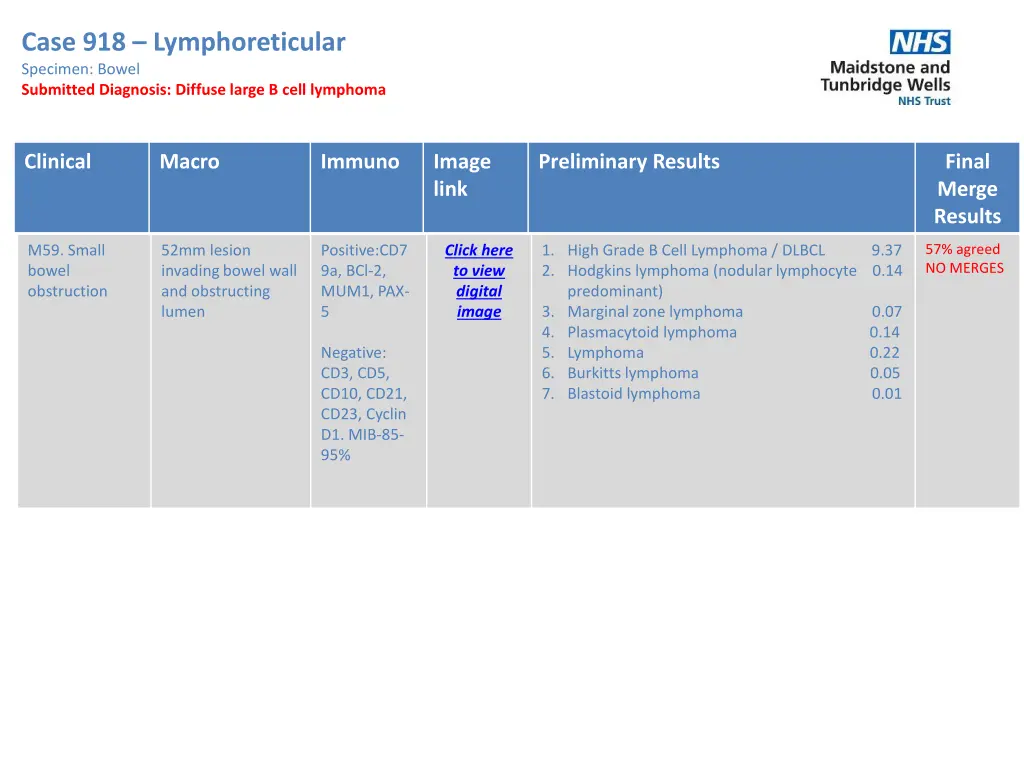The image size is (1024, 768).
Task: Select 'High Grade B Cell Lymphoma / DLBCL' result
Action: click(696, 250)
